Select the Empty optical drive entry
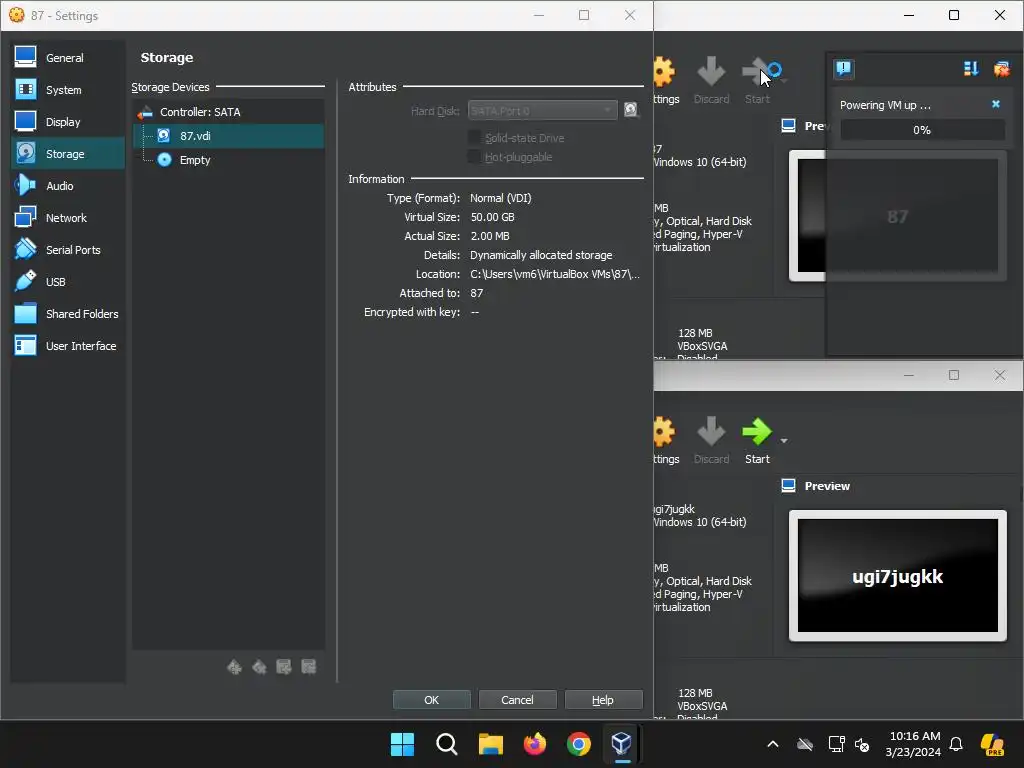 pyautogui.click(x=228, y=160)
